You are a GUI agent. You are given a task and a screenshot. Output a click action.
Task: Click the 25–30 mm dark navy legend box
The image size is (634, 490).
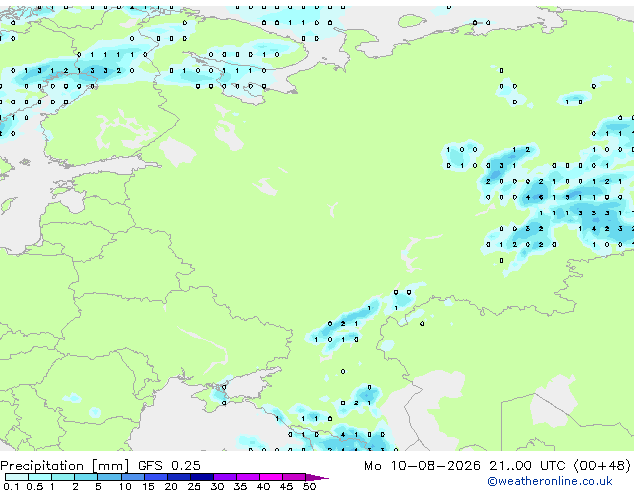[202, 477]
